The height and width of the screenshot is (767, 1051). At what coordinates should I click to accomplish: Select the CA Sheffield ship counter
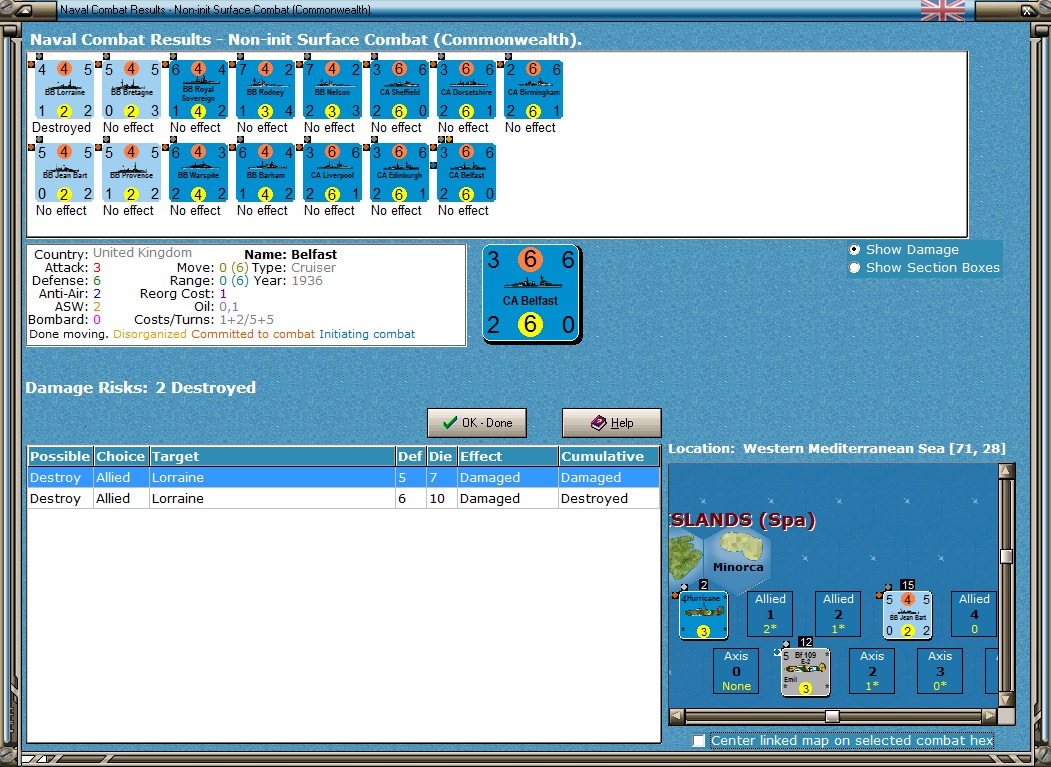pos(399,90)
